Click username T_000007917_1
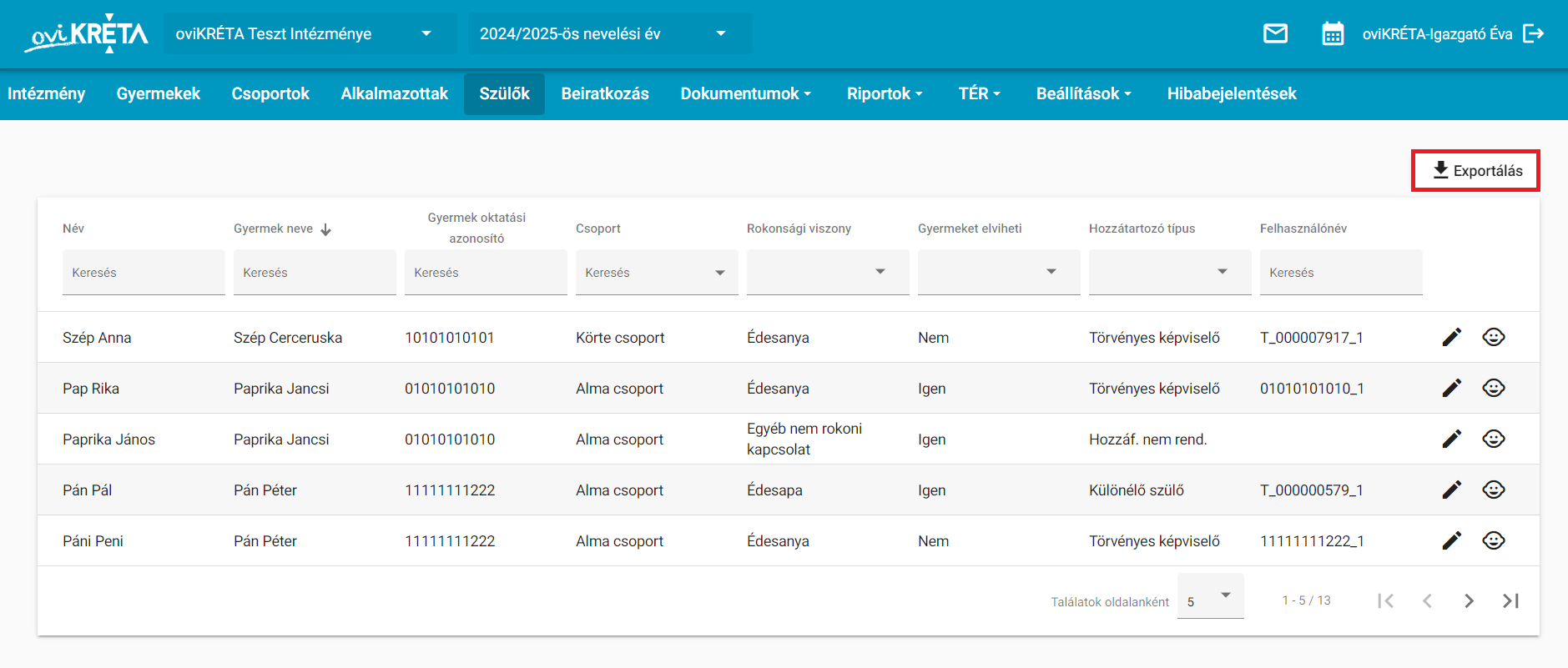1568x668 pixels. pyautogui.click(x=1312, y=338)
